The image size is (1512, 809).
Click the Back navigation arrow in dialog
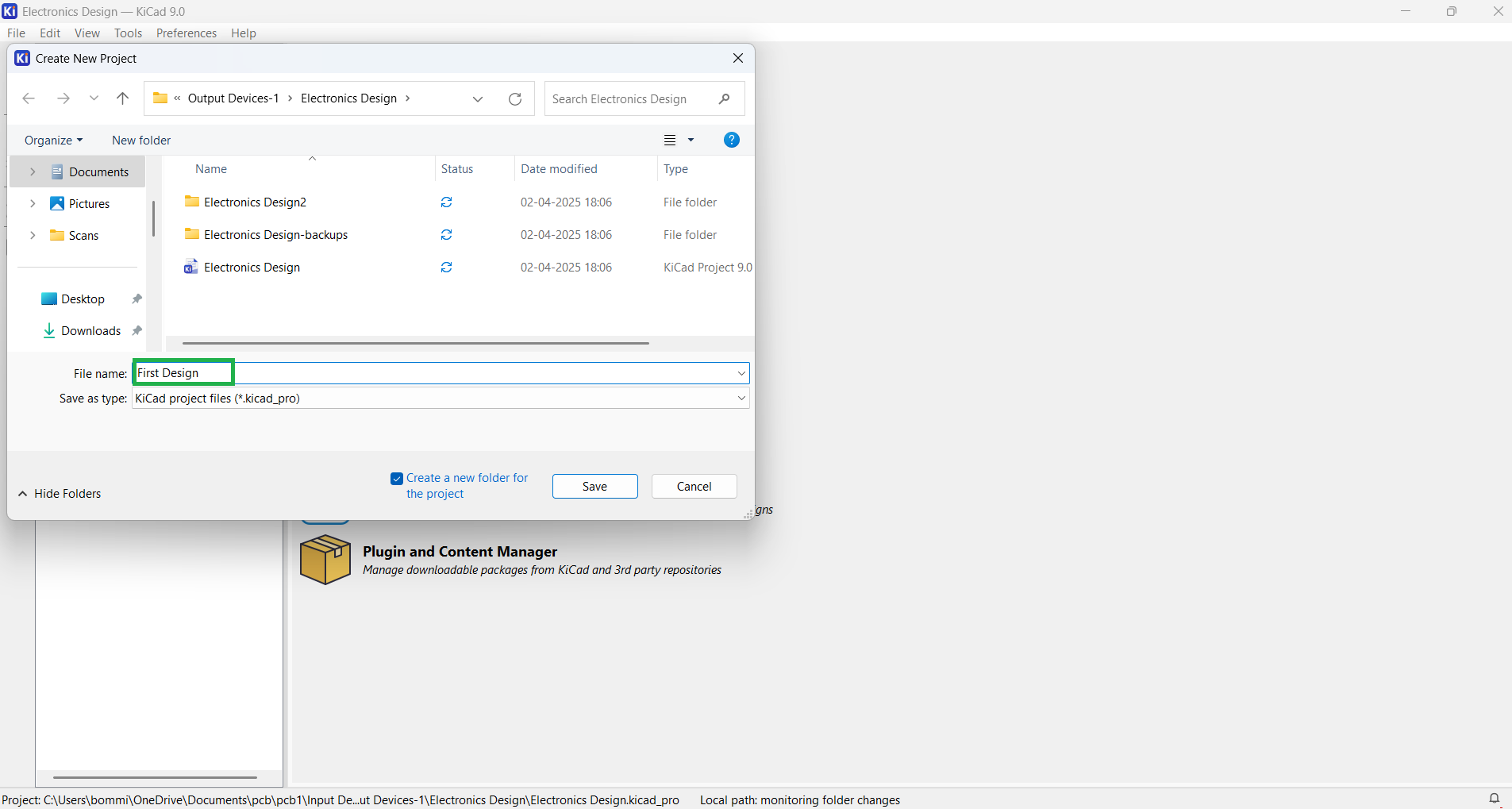tap(29, 98)
